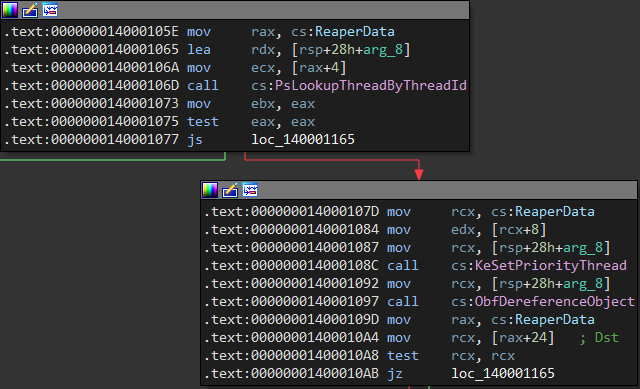Click the PsLookupThreadByThreadId function name
640x389 pixels.
point(371,86)
